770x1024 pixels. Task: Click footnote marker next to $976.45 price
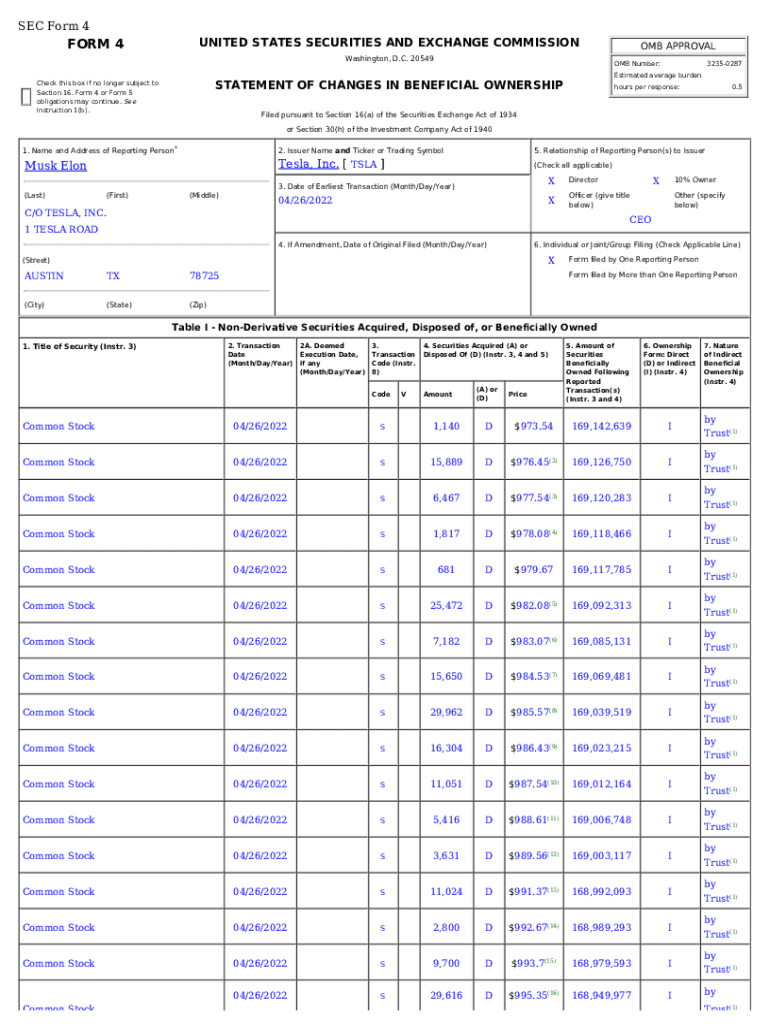pos(553,460)
